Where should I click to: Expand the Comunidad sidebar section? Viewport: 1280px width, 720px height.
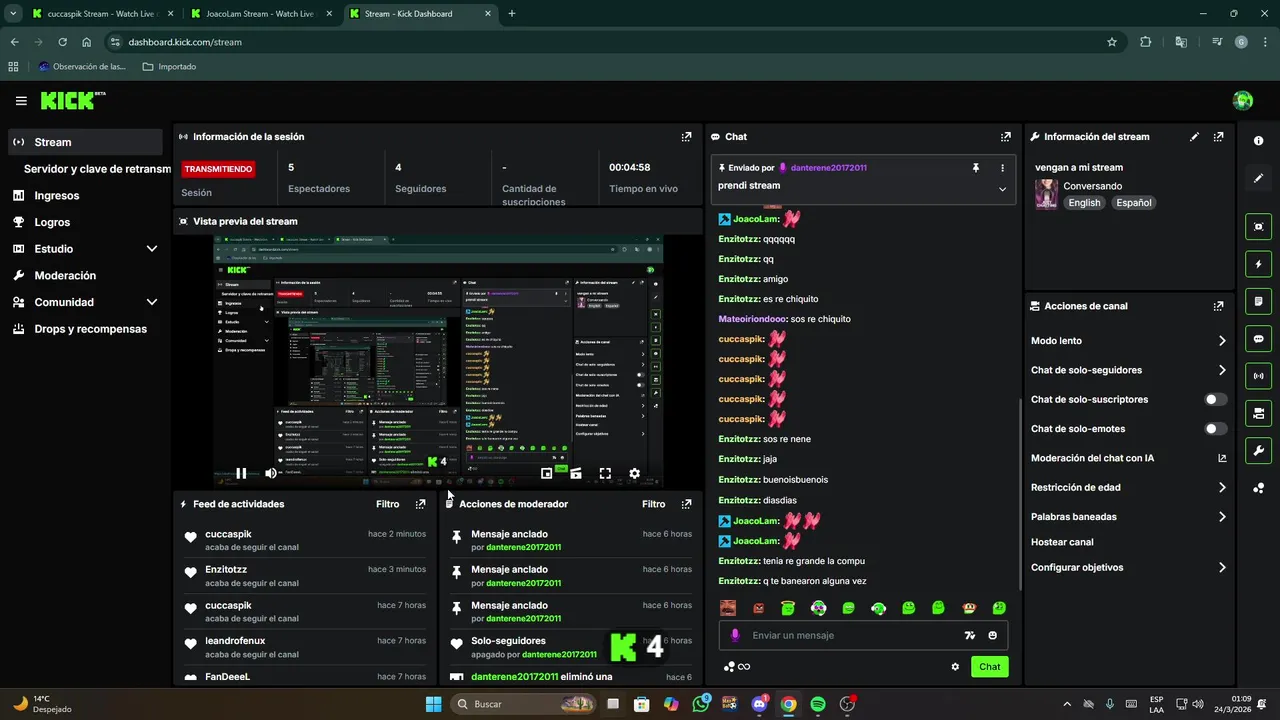[x=152, y=302]
